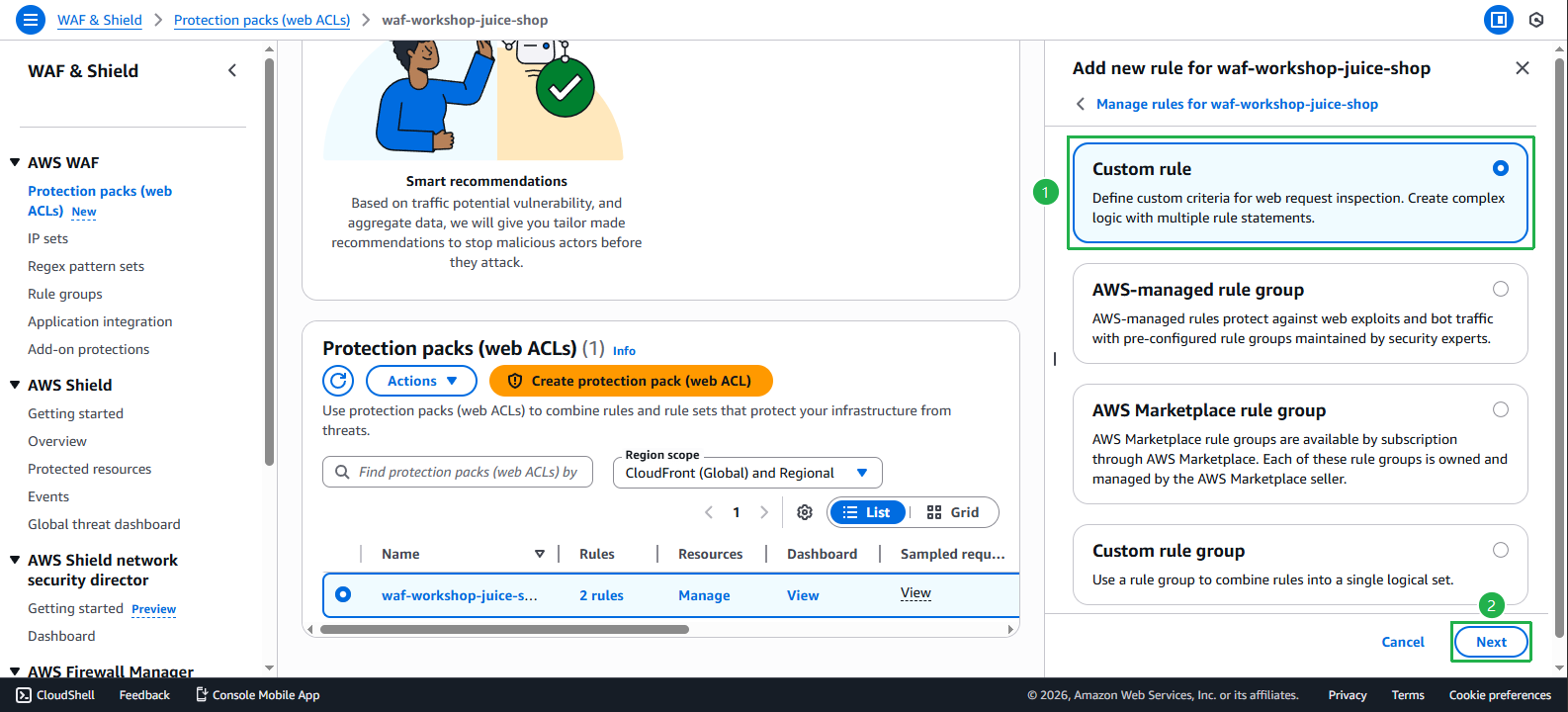Collapse the AWS Shield section
This screenshot has width=1568, height=712.
click(x=15, y=385)
